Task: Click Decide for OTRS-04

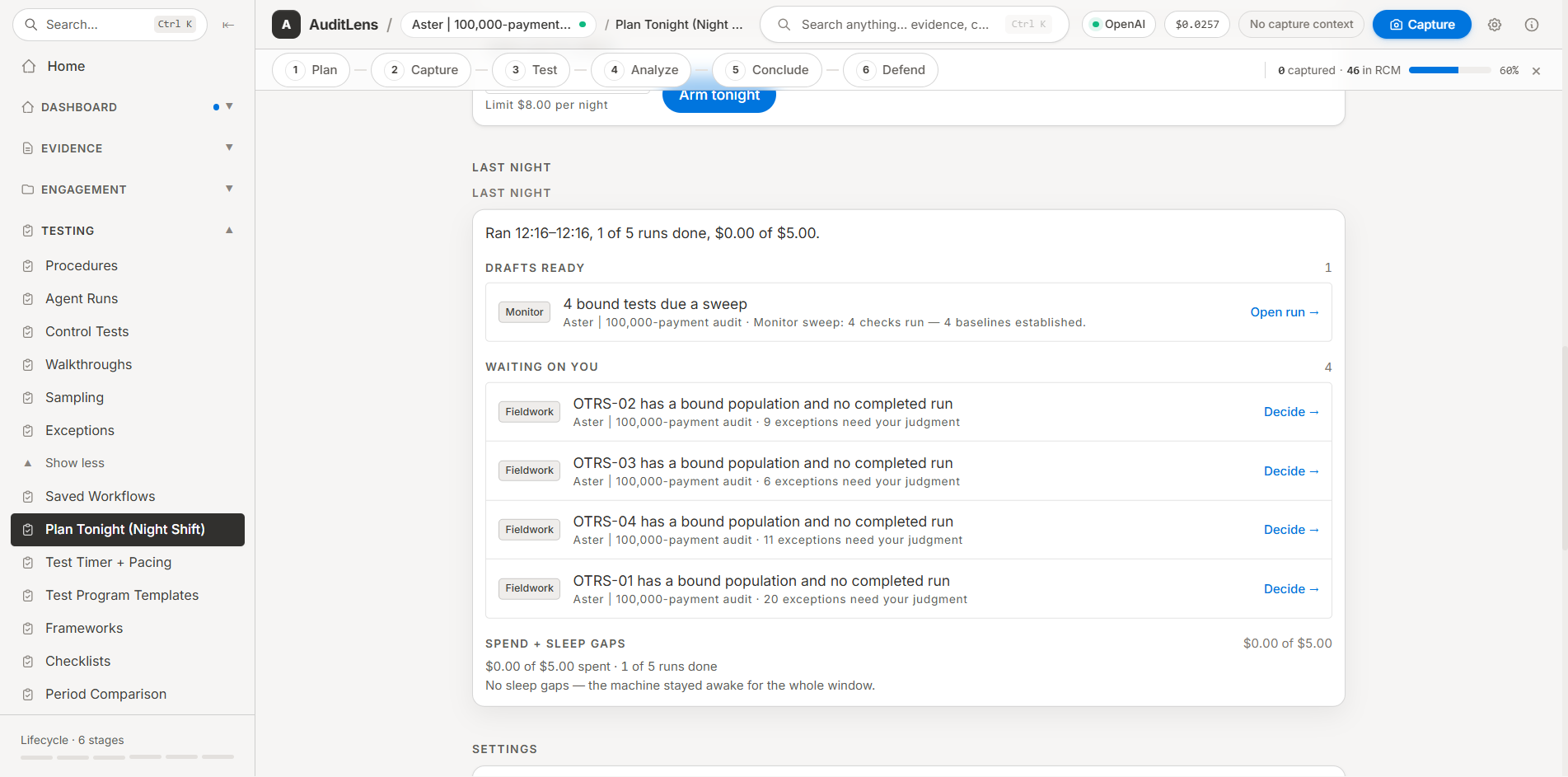Action: (1291, 530)
